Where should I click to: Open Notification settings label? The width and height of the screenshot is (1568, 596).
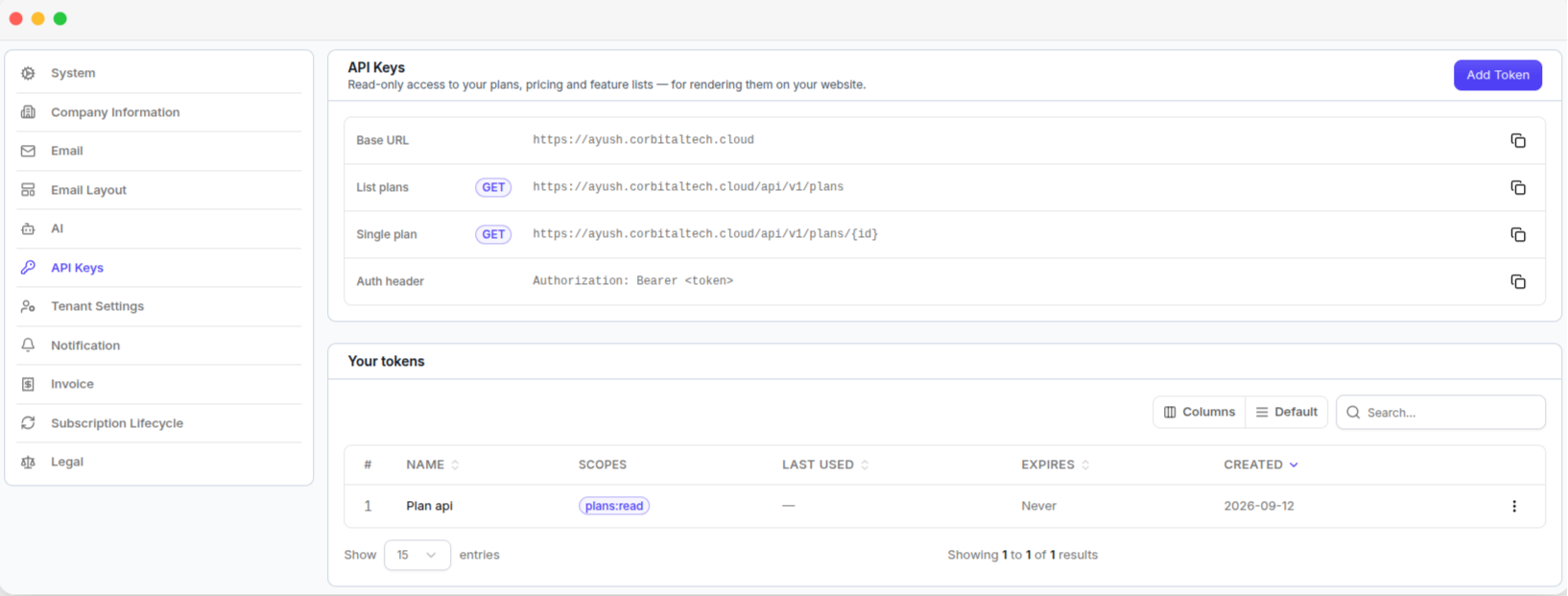tap(85, 346)
